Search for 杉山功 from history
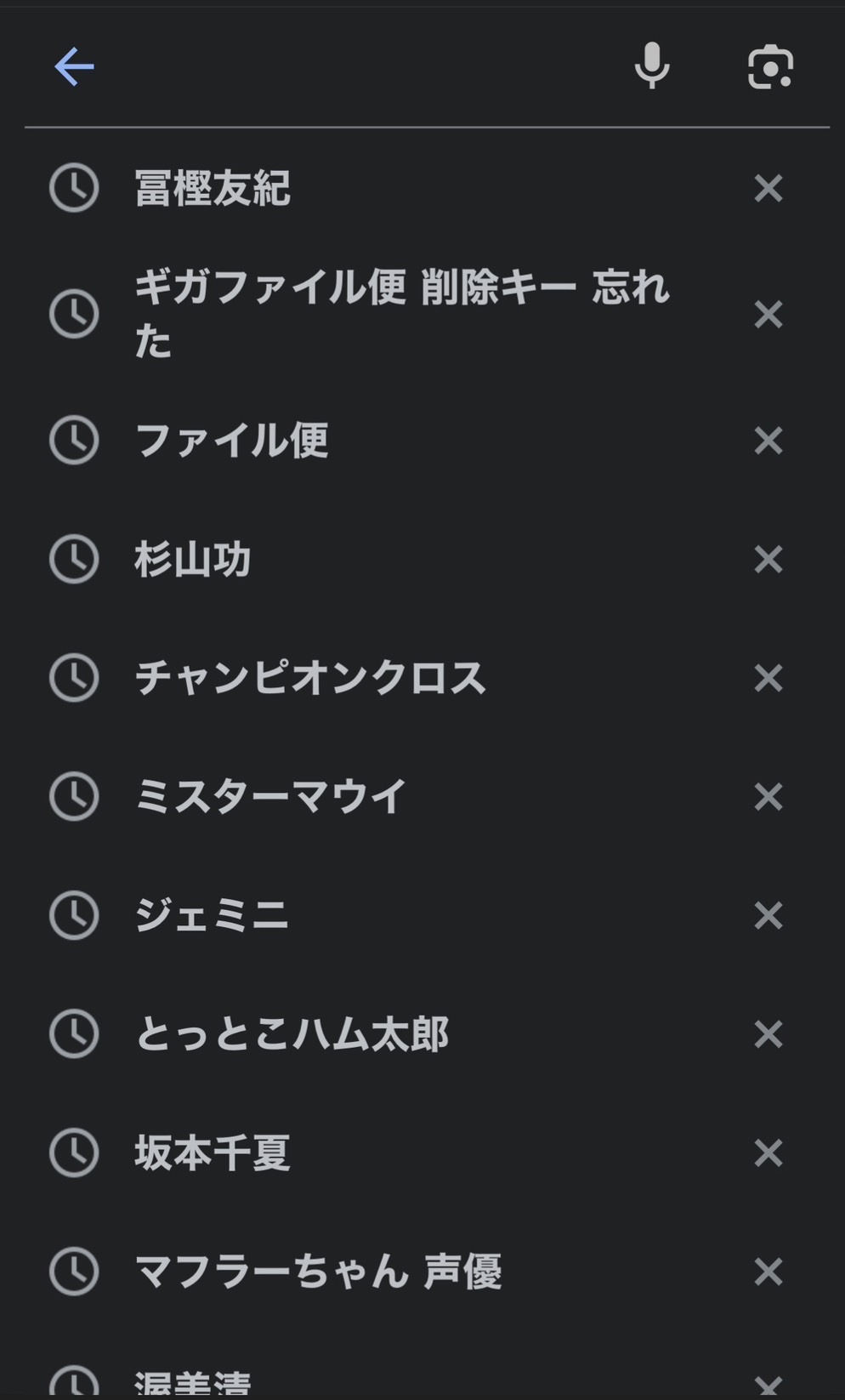The image size is (845, 1400). coord(193,560)
